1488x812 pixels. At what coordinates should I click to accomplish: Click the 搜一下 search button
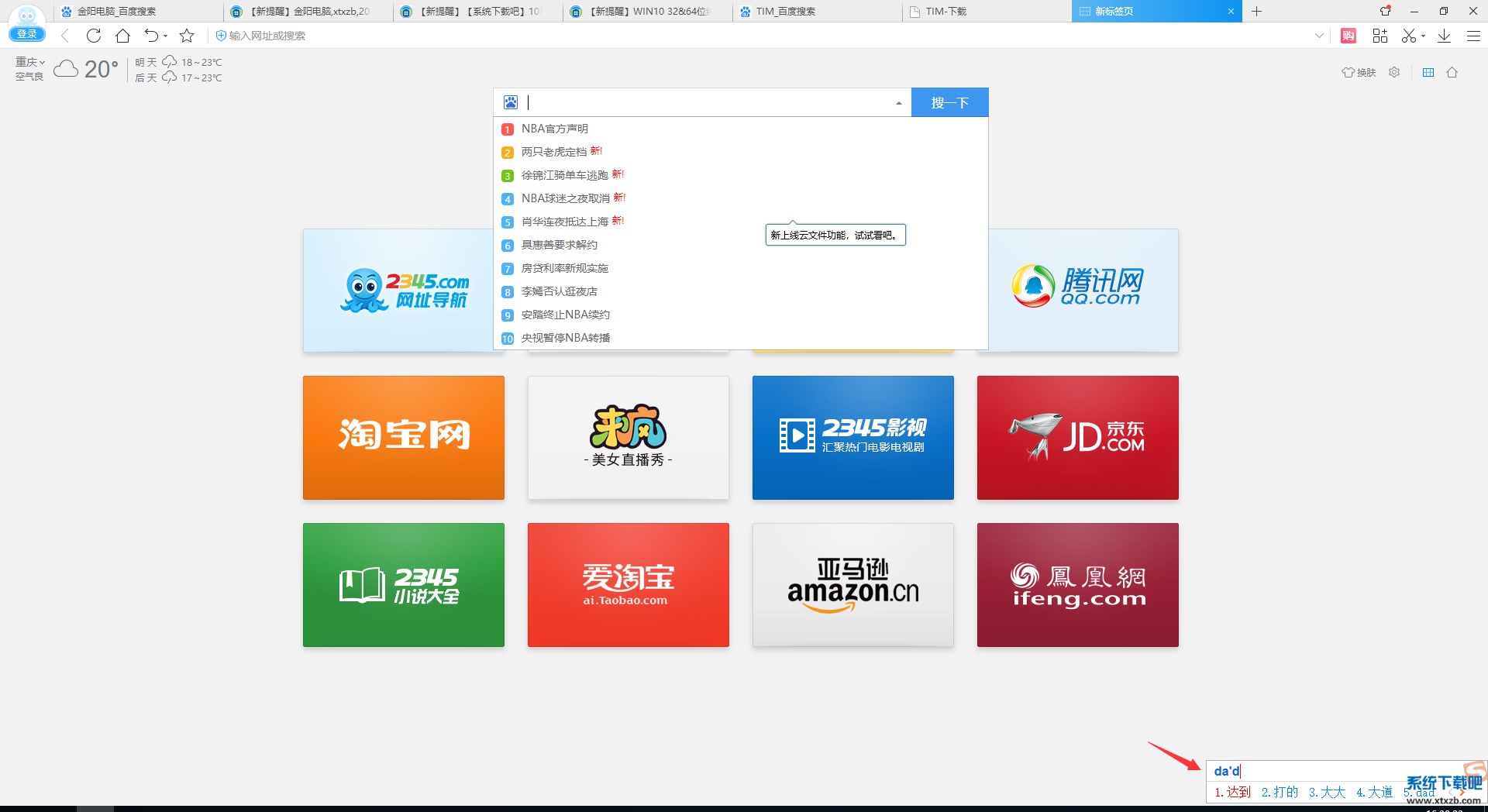[949, 102]
